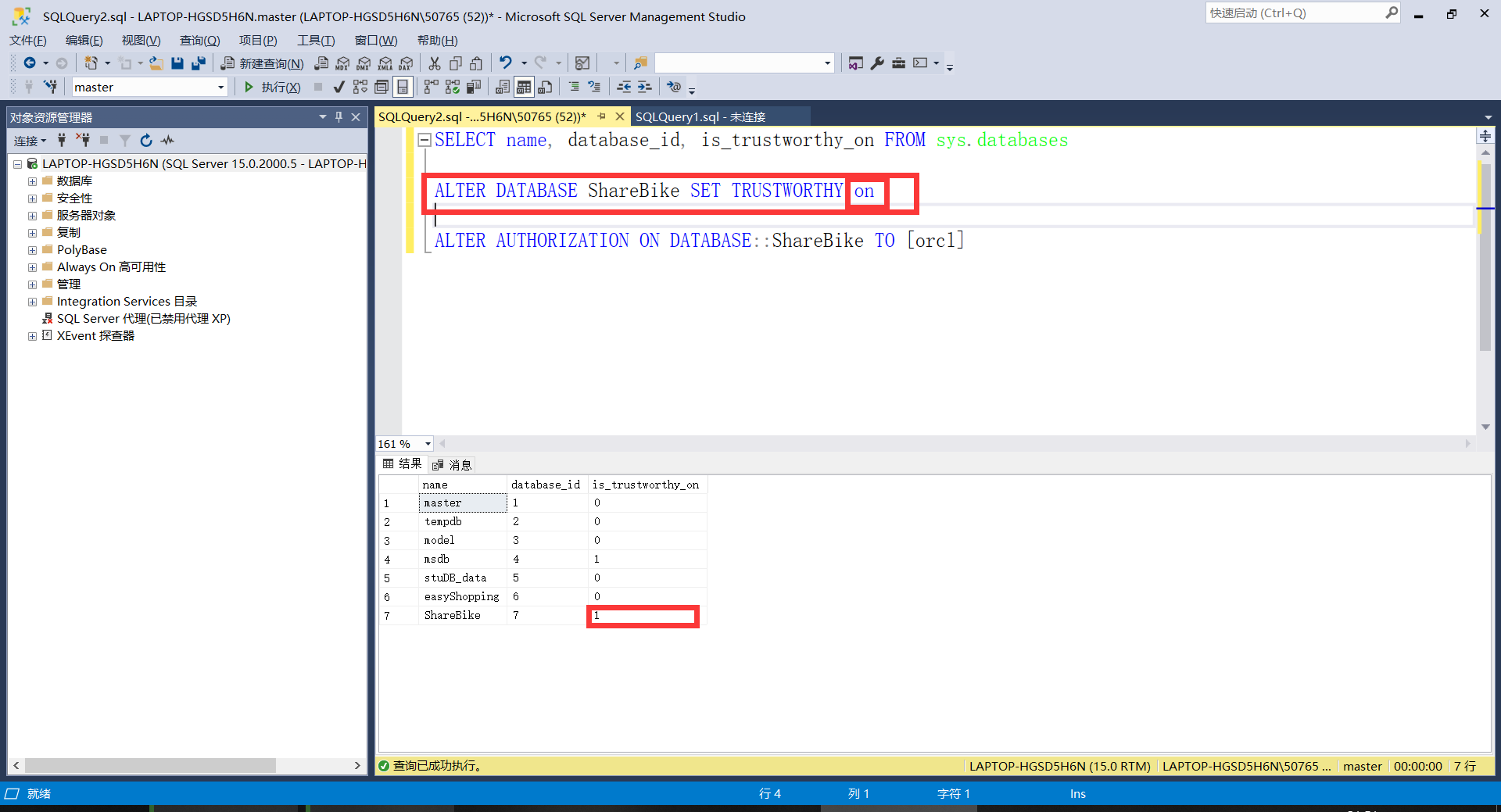The image size is (1501, 812).
Task: Toggle Results to Grid mode icon
Action: tap(523, 87)
